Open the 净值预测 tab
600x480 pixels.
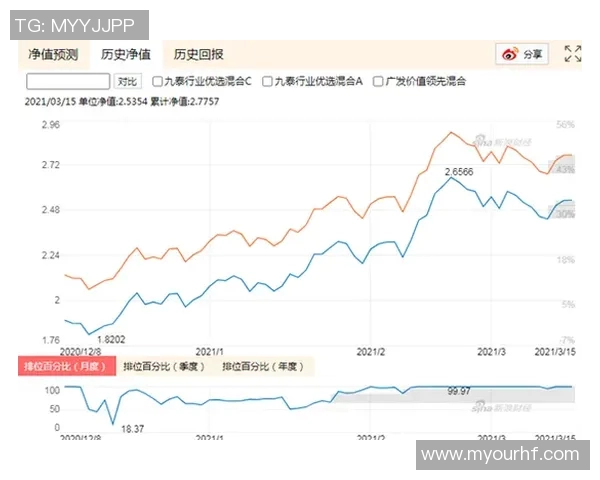coord(53,55)
